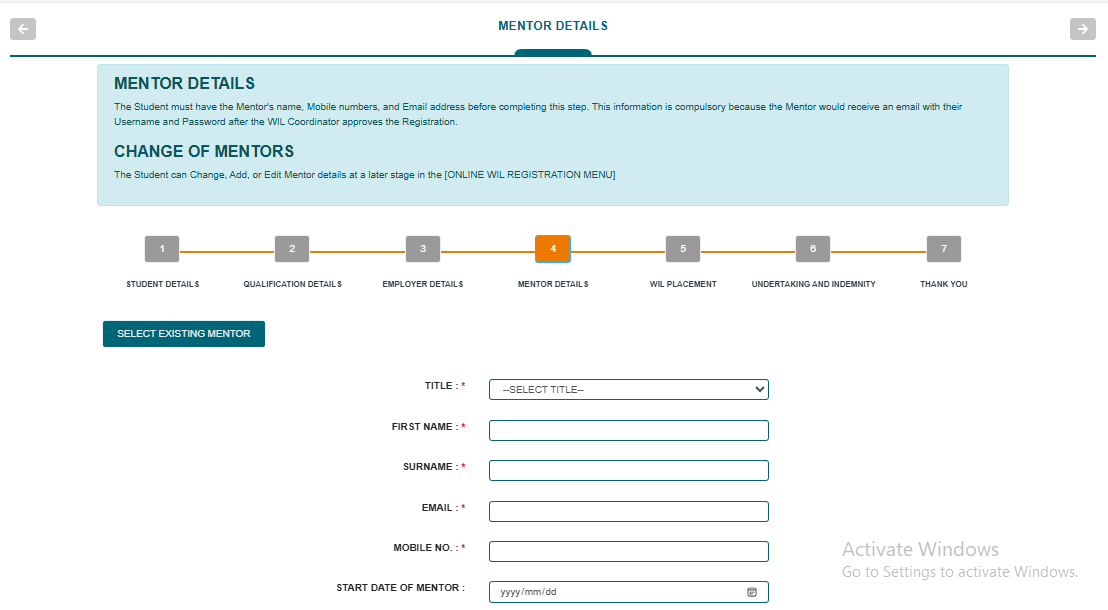
Task: Jump to step 2 Qualification Details
Action: click(292, 249)
